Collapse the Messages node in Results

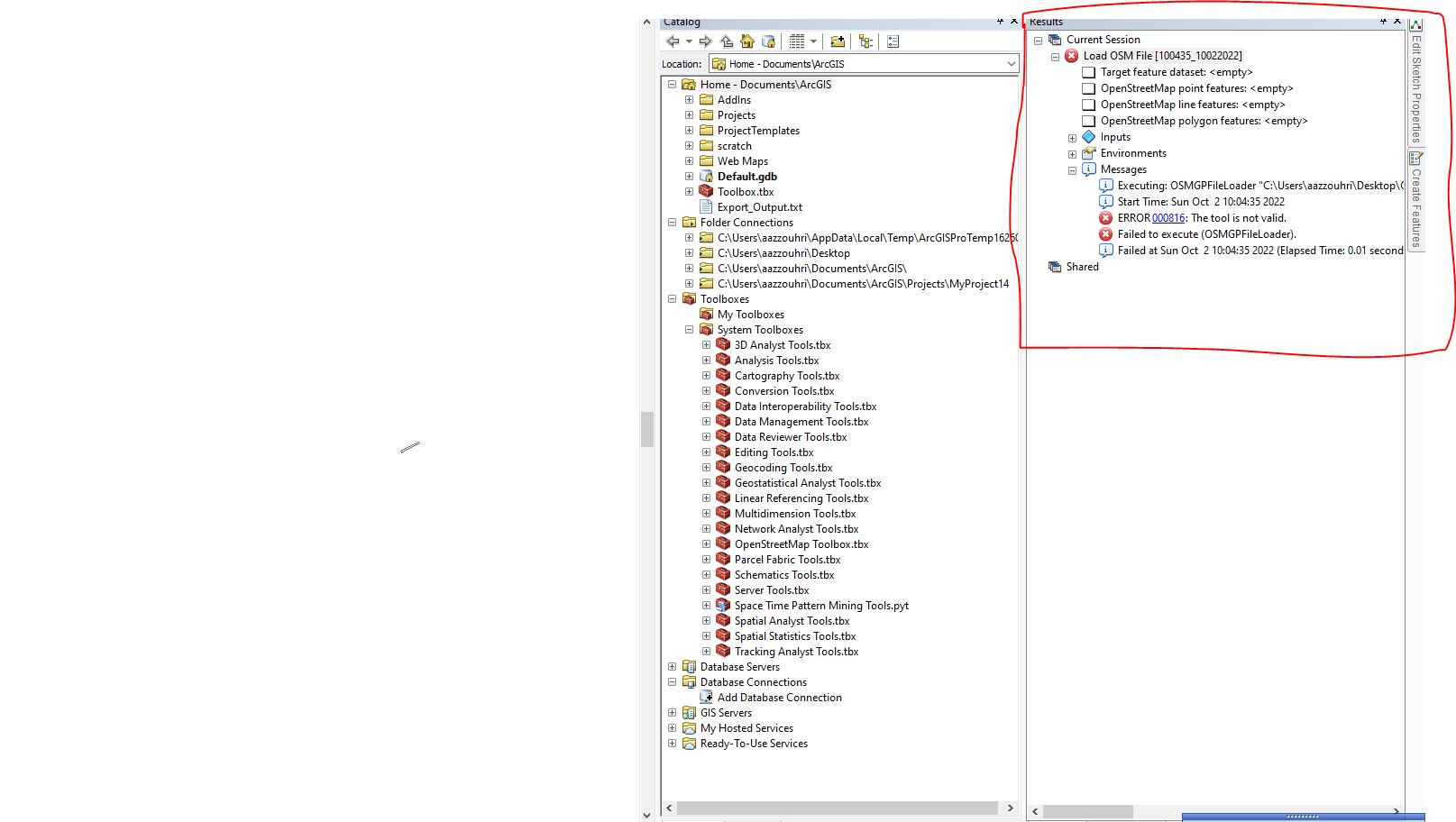coord(1072,169)
